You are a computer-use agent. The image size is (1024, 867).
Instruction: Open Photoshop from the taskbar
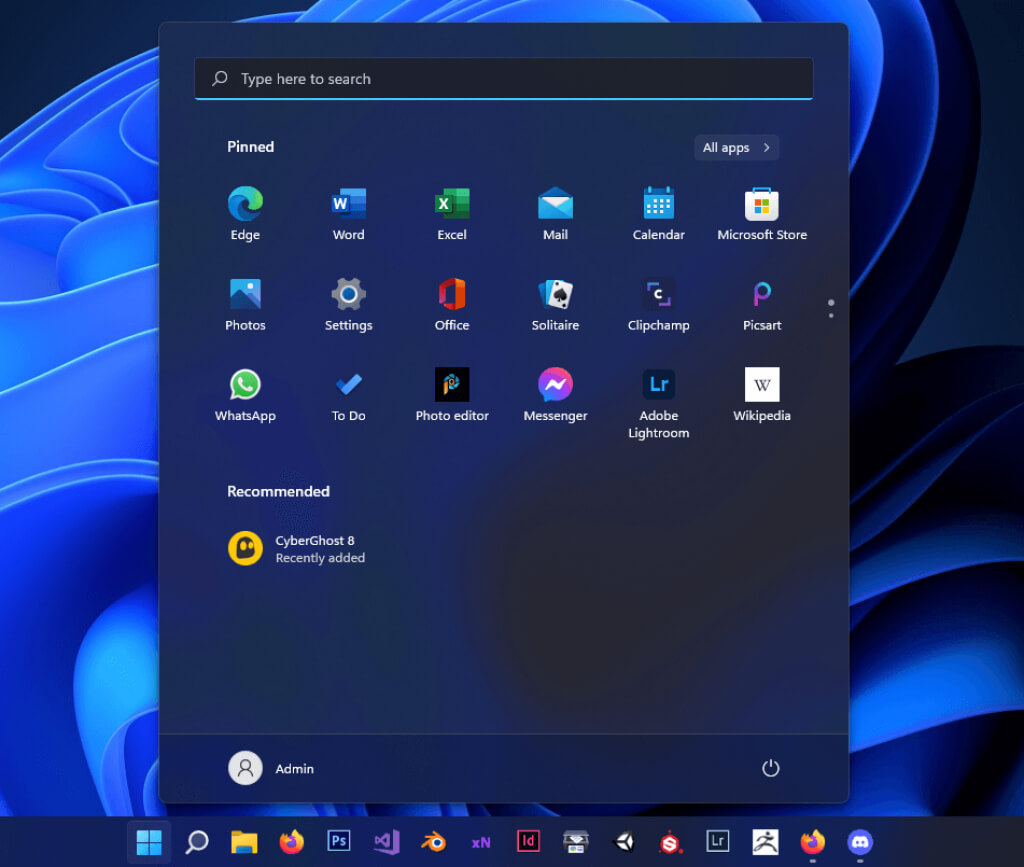(339, 842)
